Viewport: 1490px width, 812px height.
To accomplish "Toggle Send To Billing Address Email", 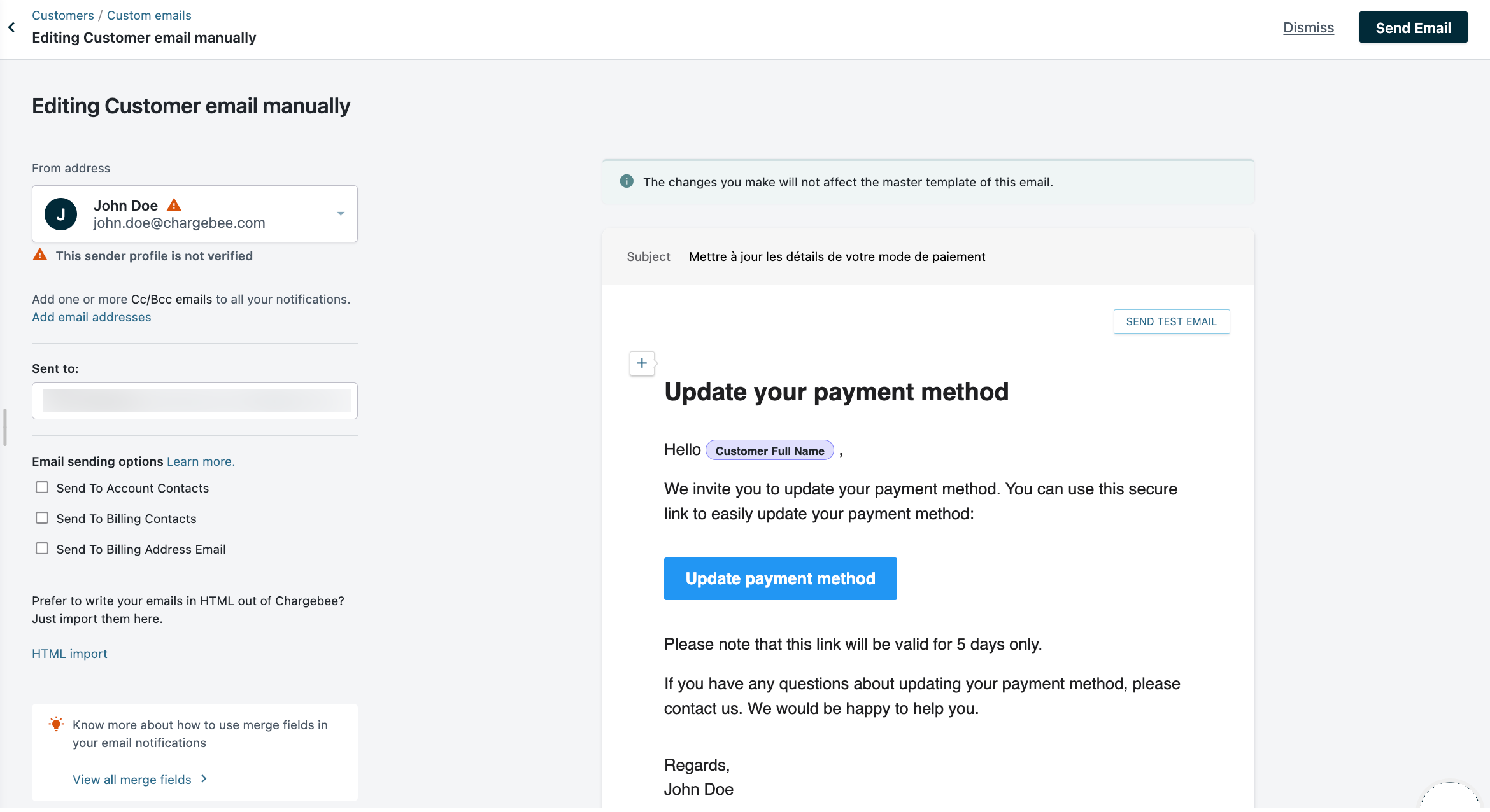I will tap(42, 549).
